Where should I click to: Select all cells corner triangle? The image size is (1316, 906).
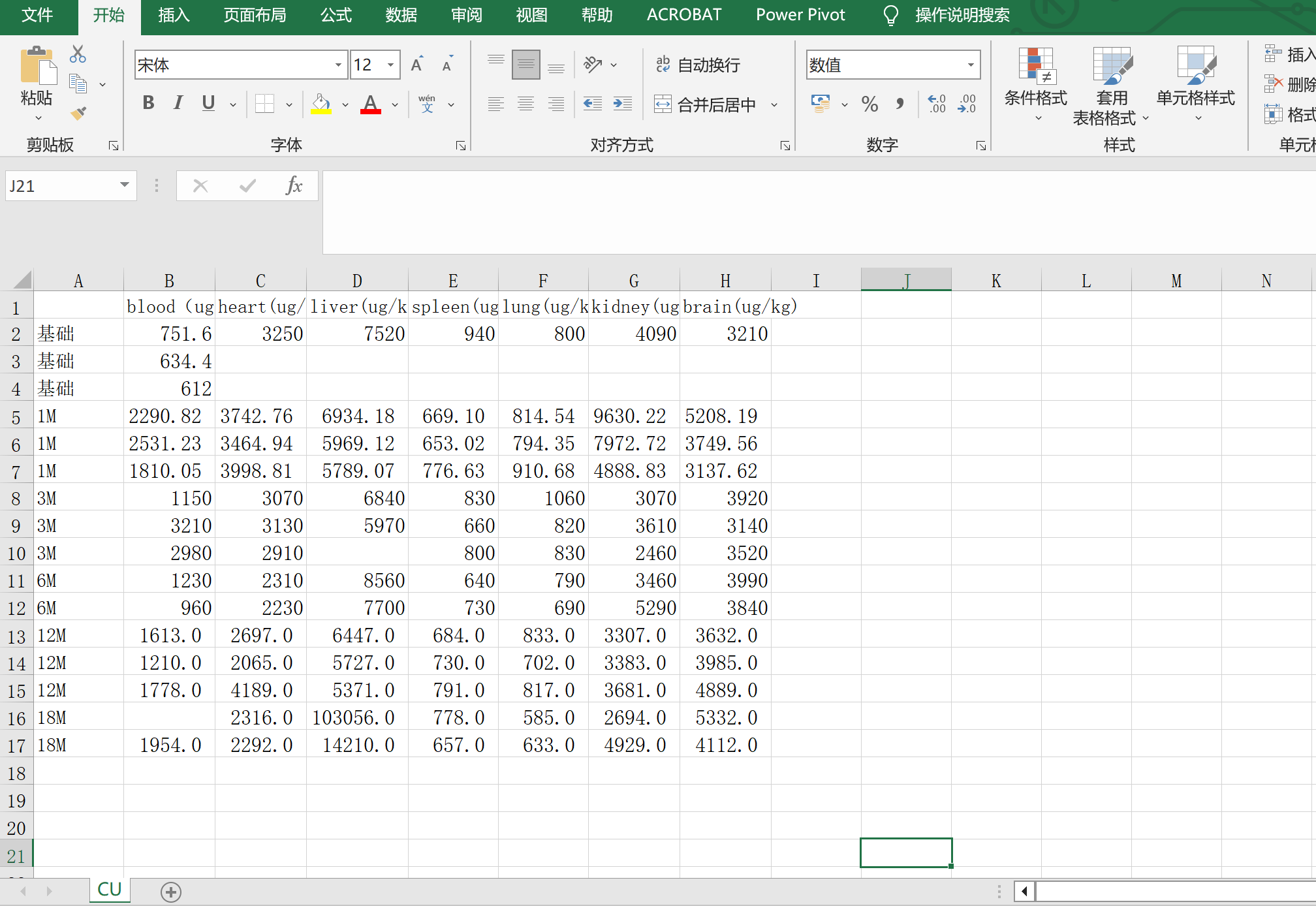tap(22, 280)
